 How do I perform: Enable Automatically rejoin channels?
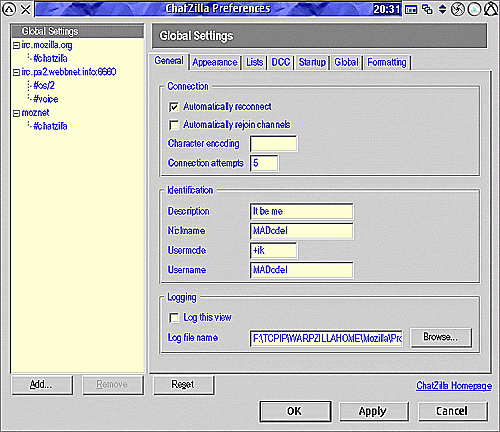click(x=174, y=125)
